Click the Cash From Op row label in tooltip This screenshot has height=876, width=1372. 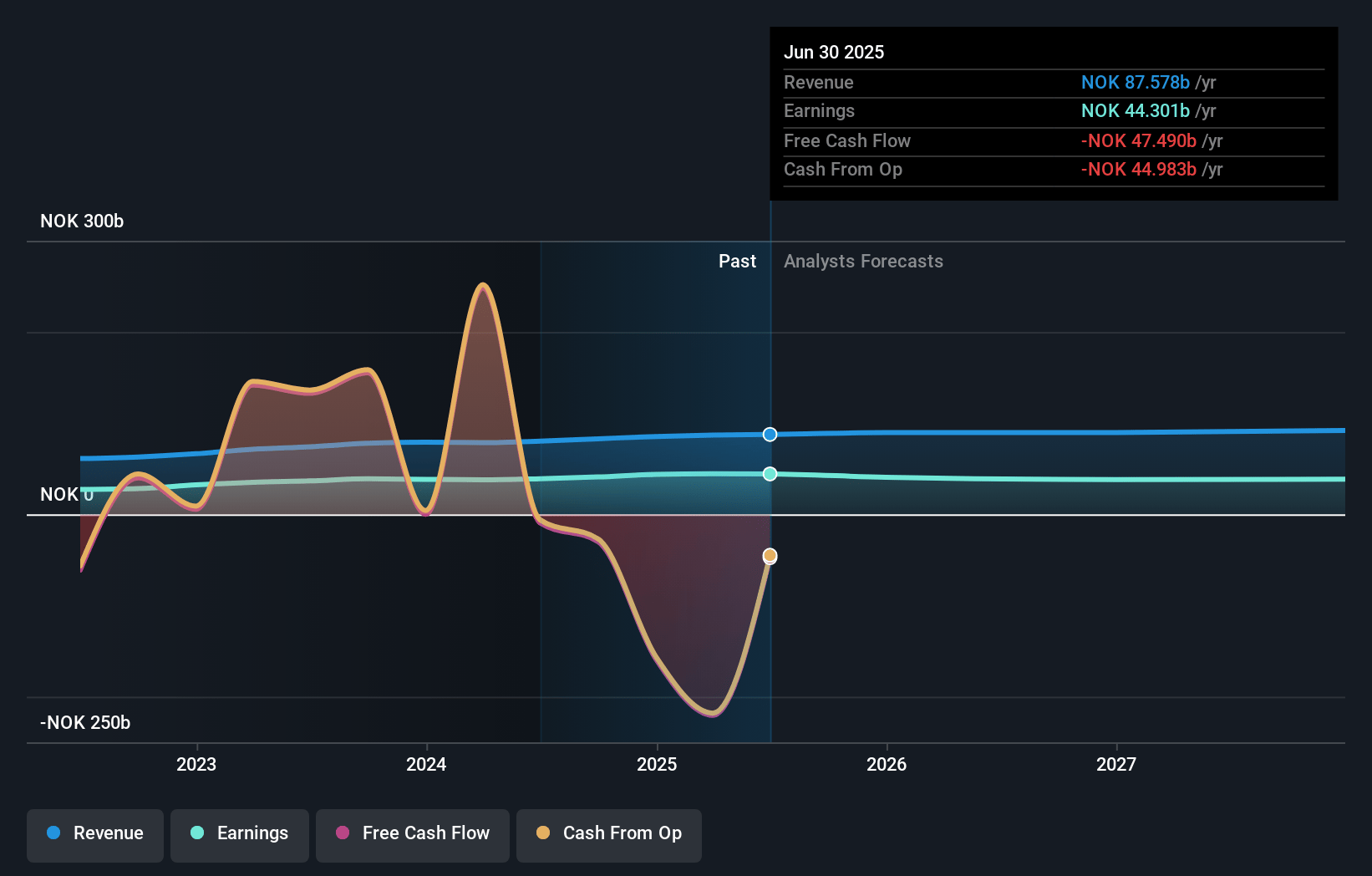click(x=843, y=169)
